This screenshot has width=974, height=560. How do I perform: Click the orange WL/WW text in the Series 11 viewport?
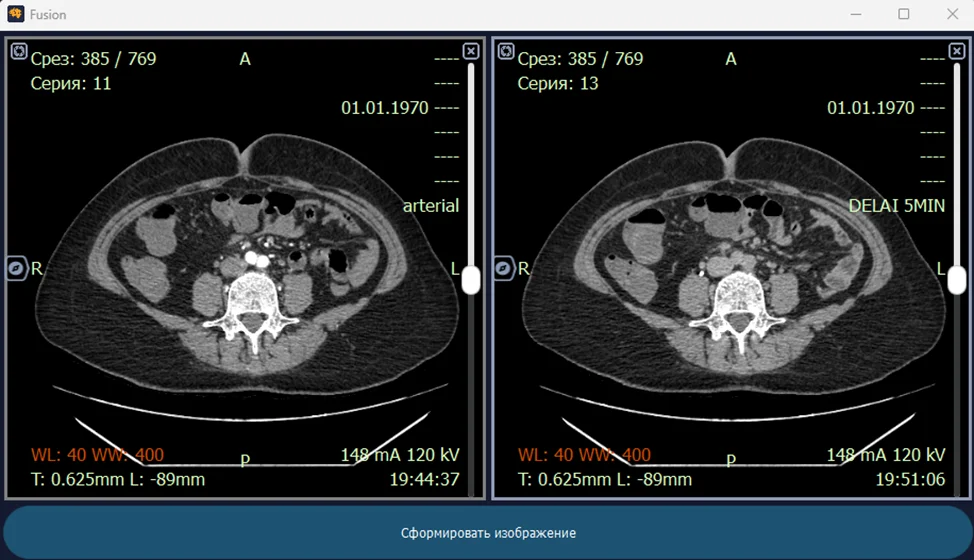[x=97, y=455]
